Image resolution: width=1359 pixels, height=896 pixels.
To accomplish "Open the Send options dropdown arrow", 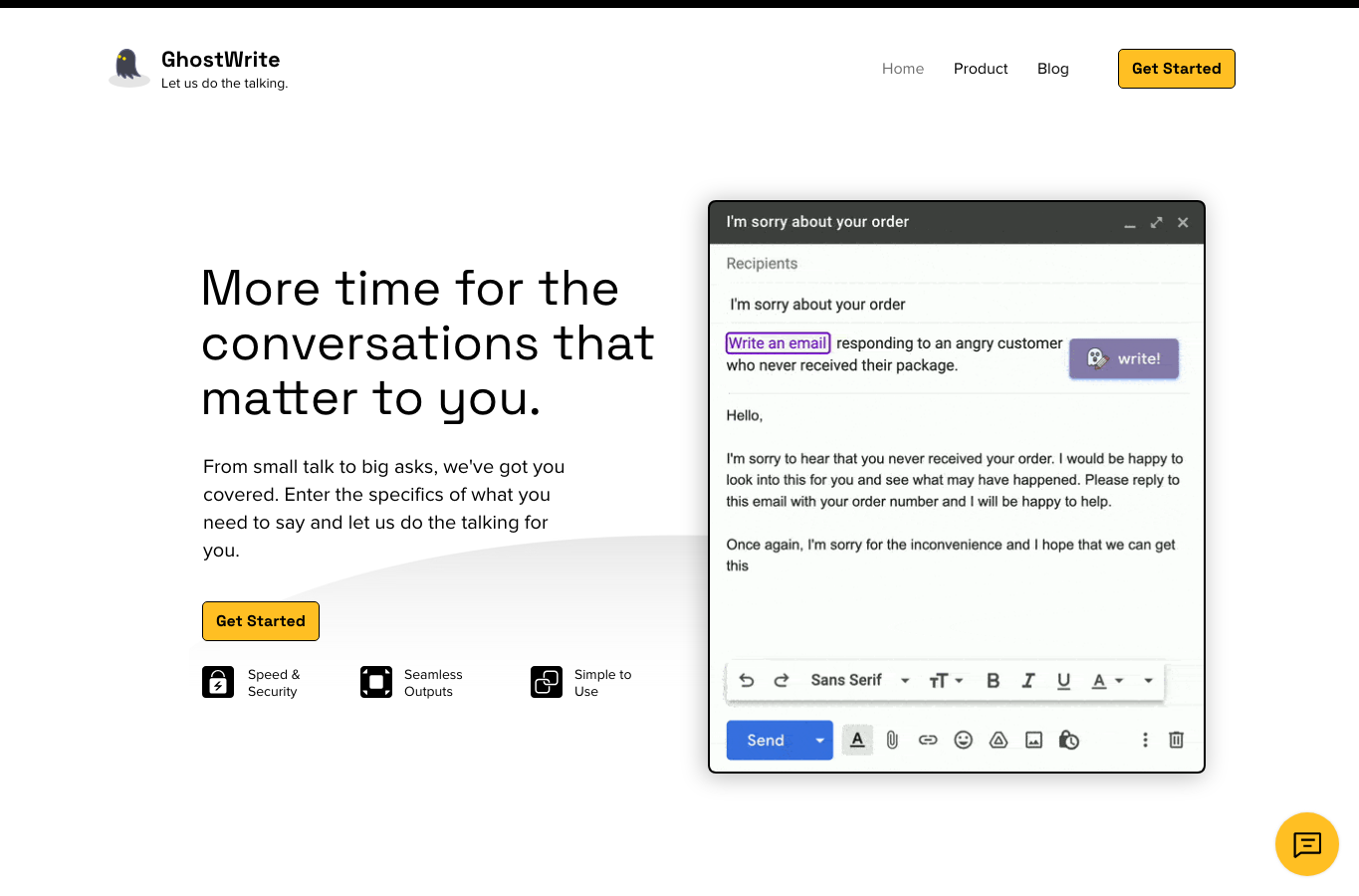I will click(x=819, y=740).
